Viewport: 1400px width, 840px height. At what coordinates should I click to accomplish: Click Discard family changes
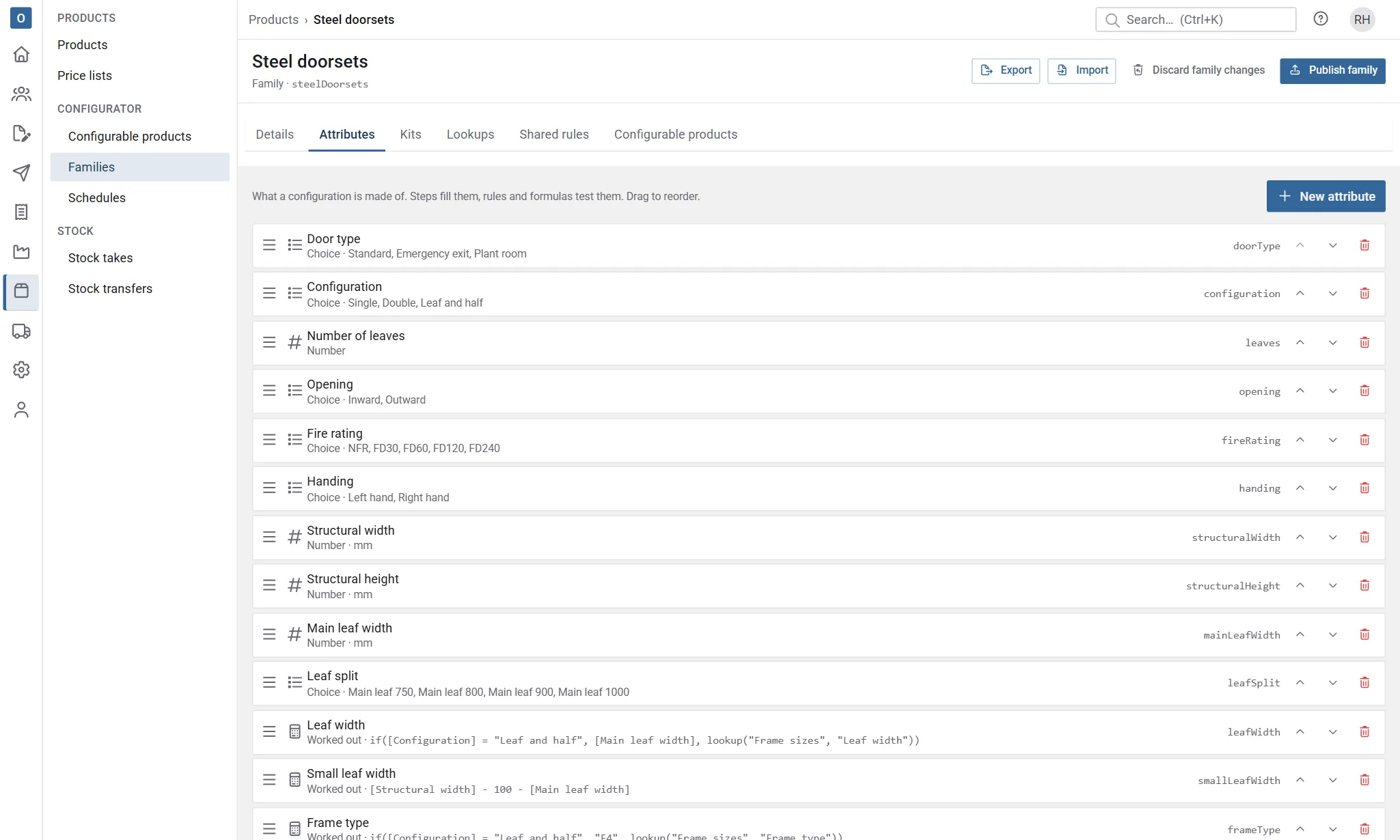coord(1198,70)
